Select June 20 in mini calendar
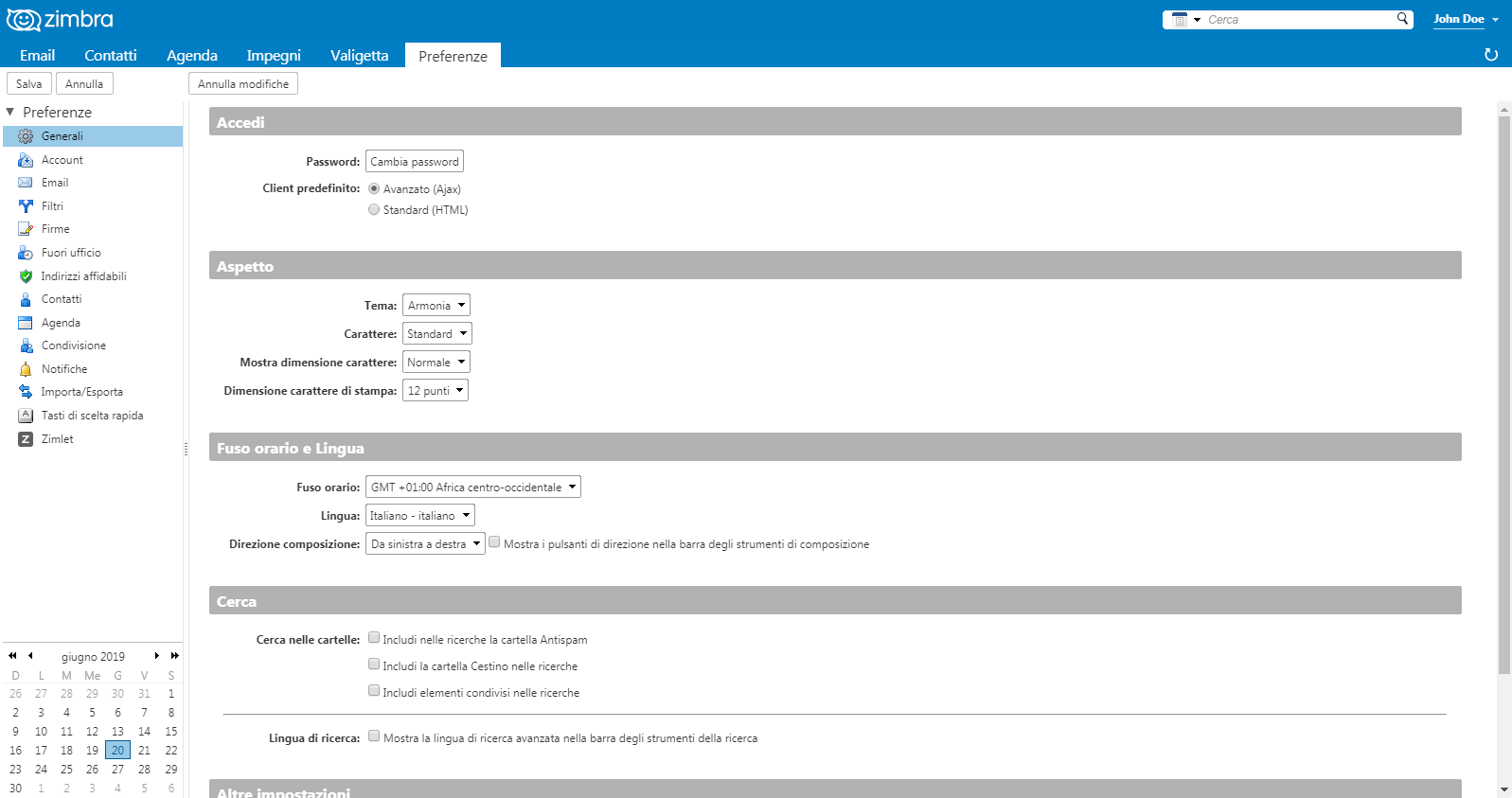The width and height of the screenshot is (1512, 798). coord(117,750)
